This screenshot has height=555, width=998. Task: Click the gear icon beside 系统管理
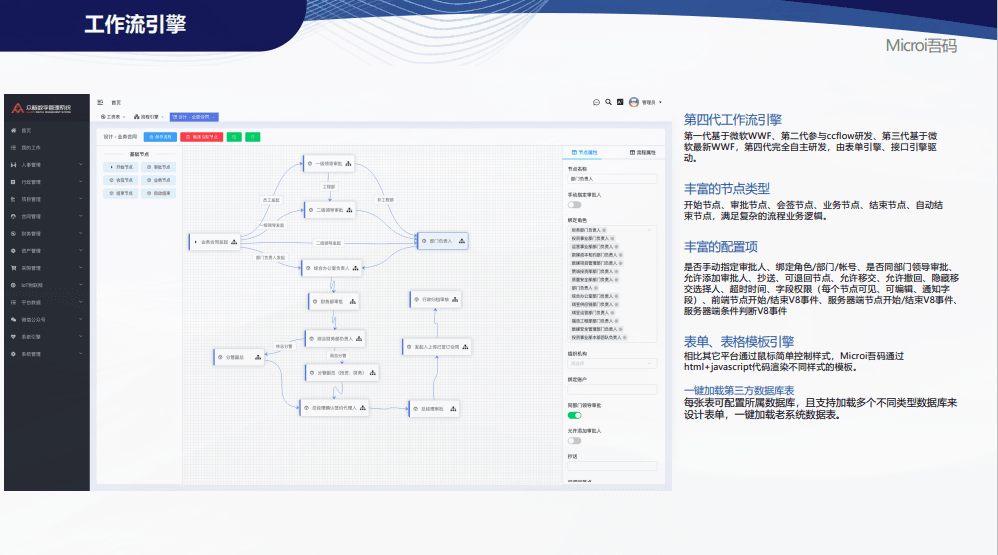click(x=13, y=354)
